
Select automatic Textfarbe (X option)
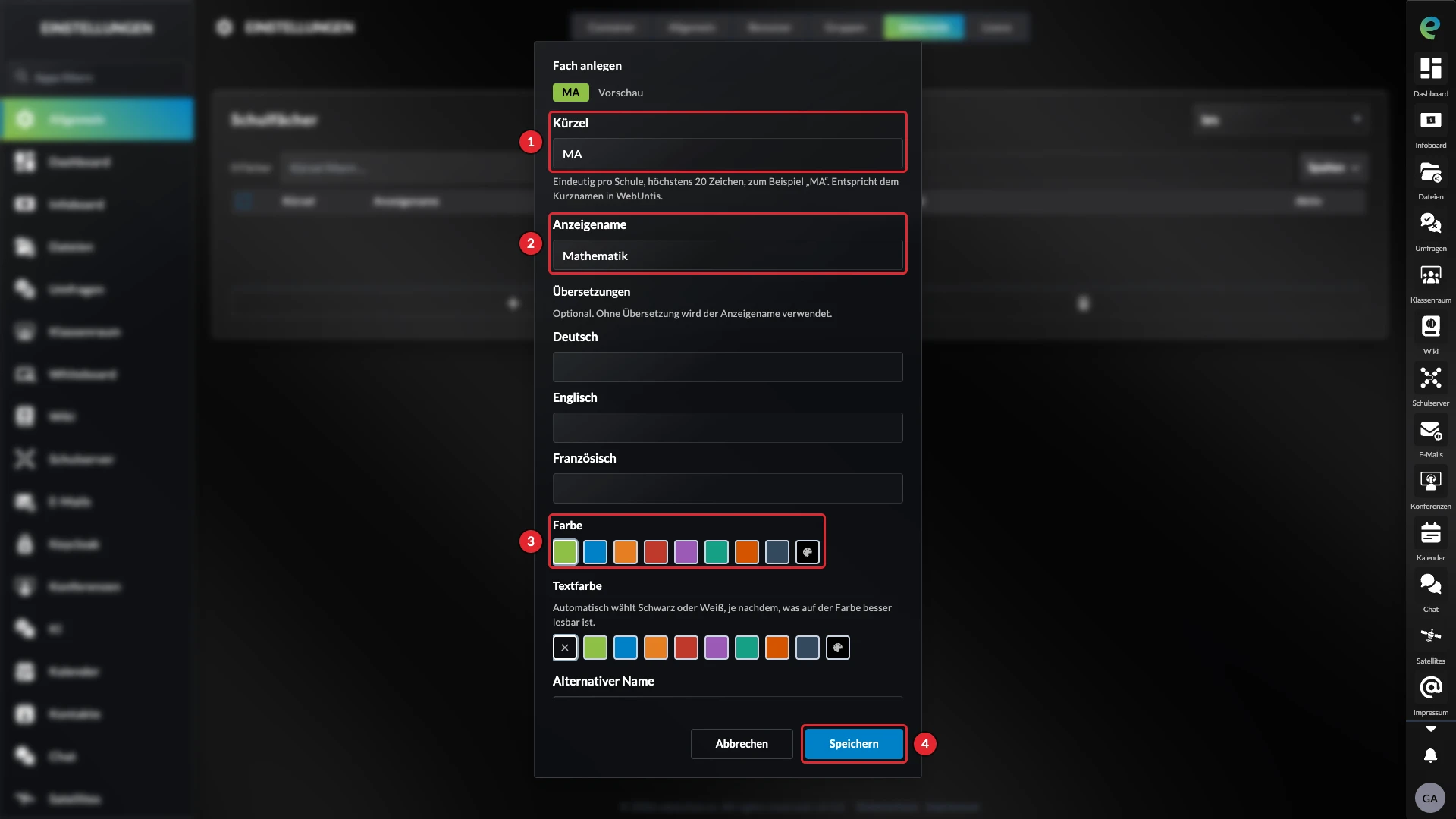coord(565,648)
